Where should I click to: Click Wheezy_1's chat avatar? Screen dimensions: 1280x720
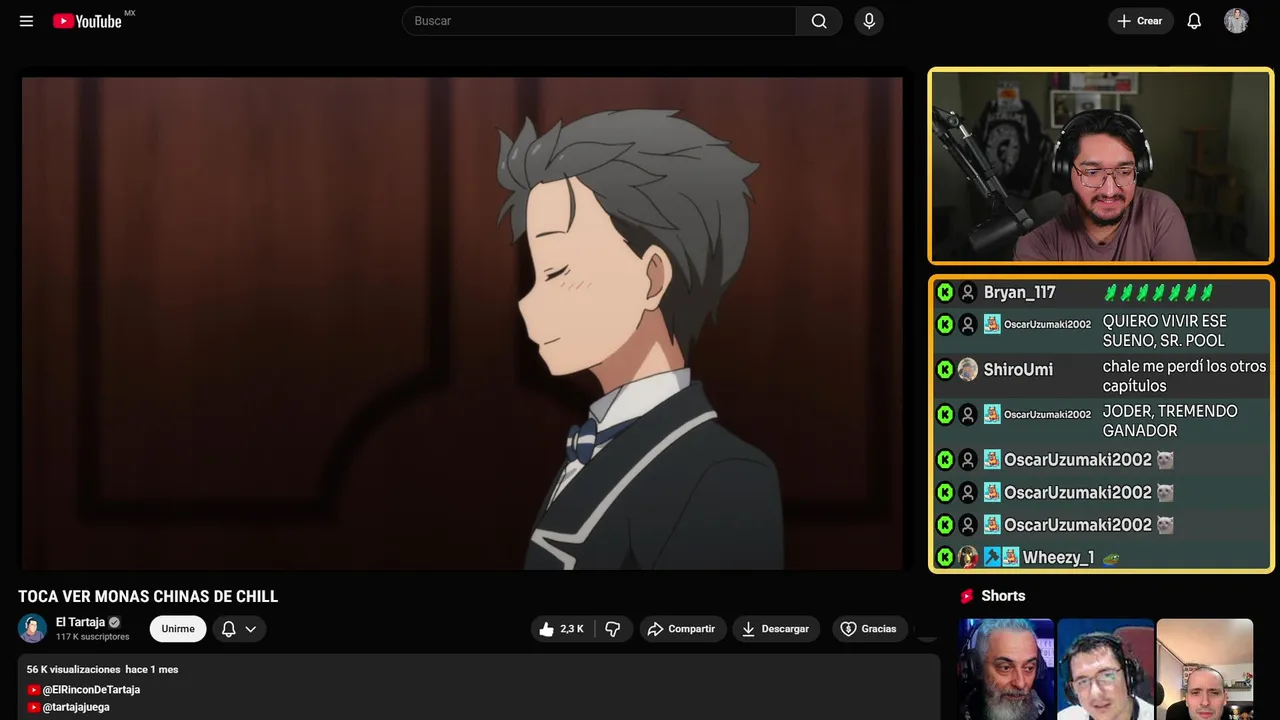[x=967, y=557]
